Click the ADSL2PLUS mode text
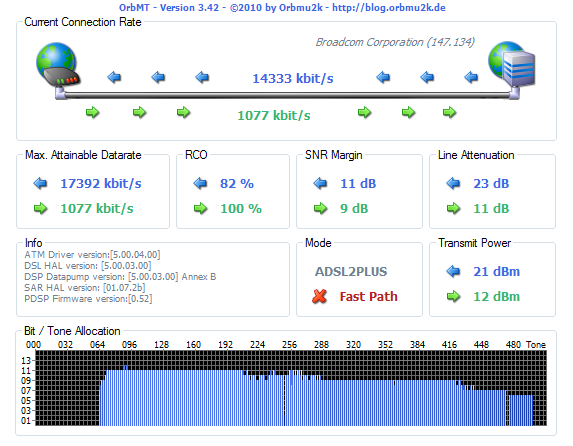Image resolution: width=573 pixels, height=446 pixels. pos(351,272)
